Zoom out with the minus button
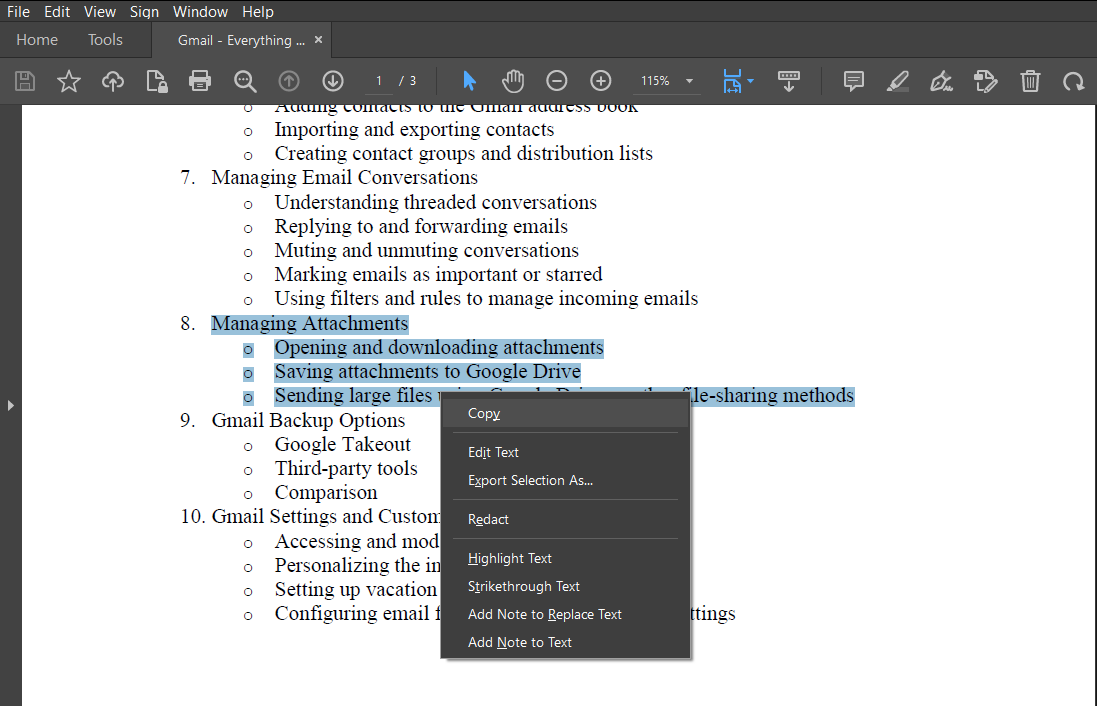This screenshot has height=706, width=1097. coord(557,81)
